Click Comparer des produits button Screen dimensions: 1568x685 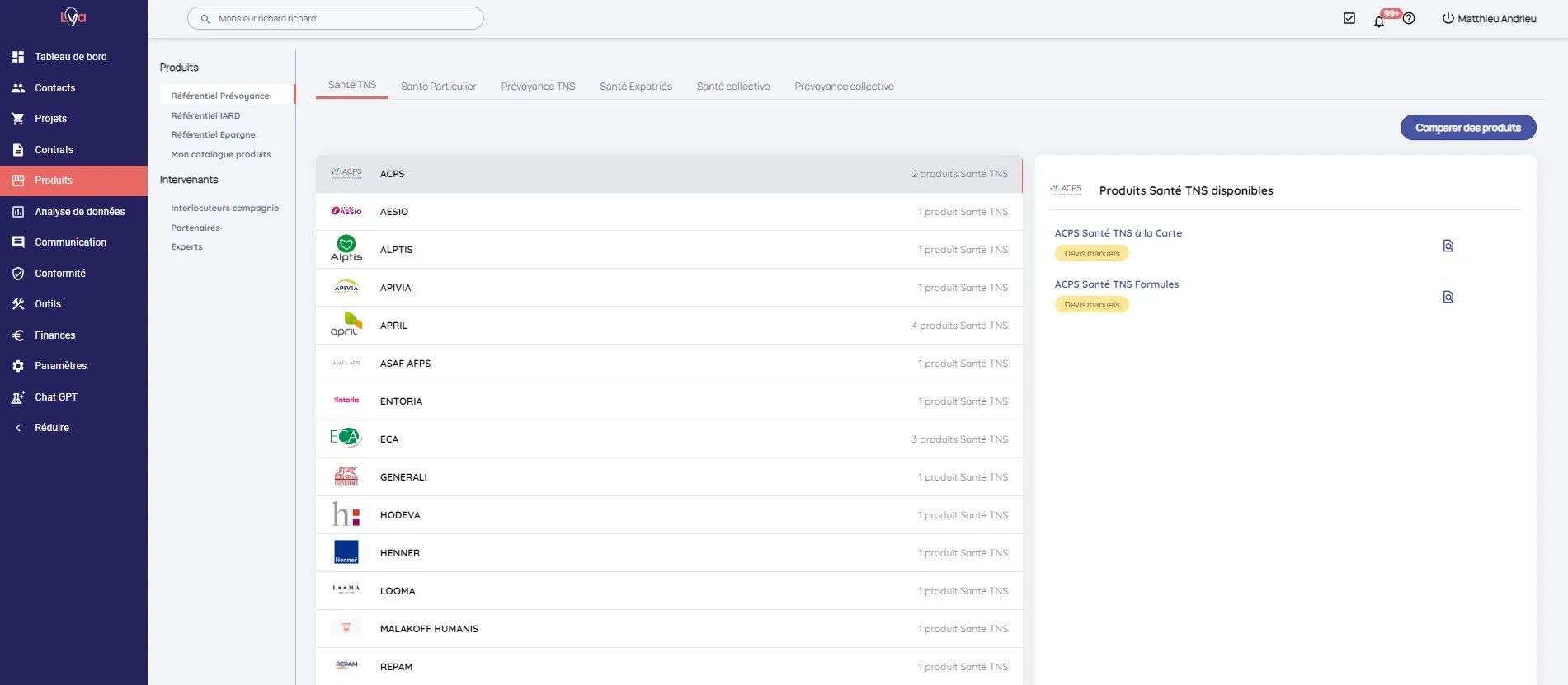(1468, 128)
